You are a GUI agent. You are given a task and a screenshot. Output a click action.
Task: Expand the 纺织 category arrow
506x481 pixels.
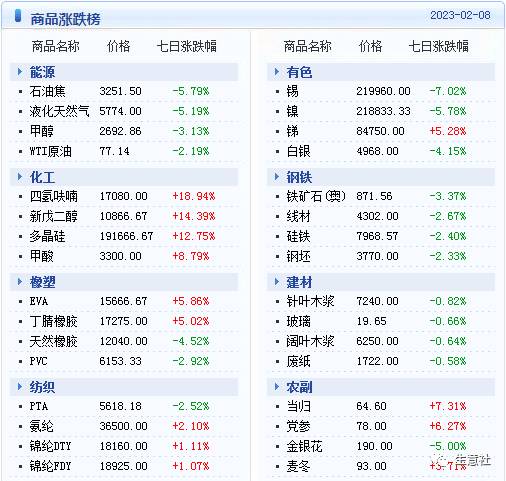click(20, 387)
